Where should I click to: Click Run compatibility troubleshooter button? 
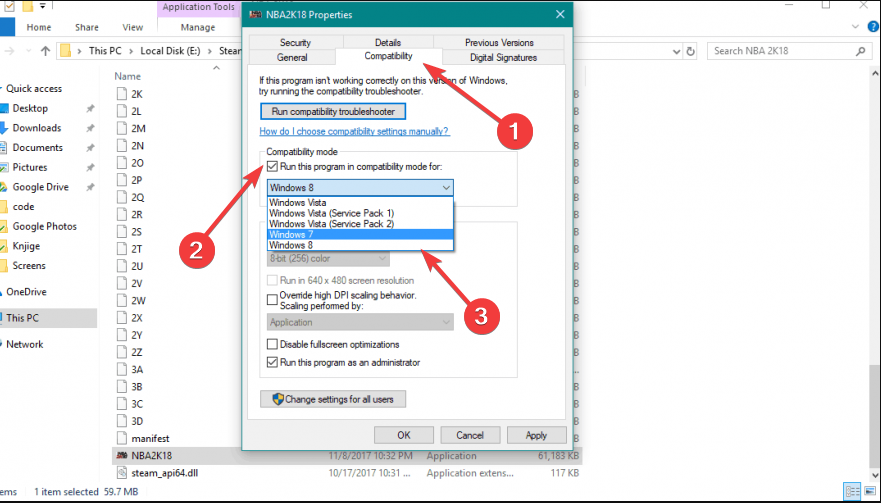pos(333,111)
